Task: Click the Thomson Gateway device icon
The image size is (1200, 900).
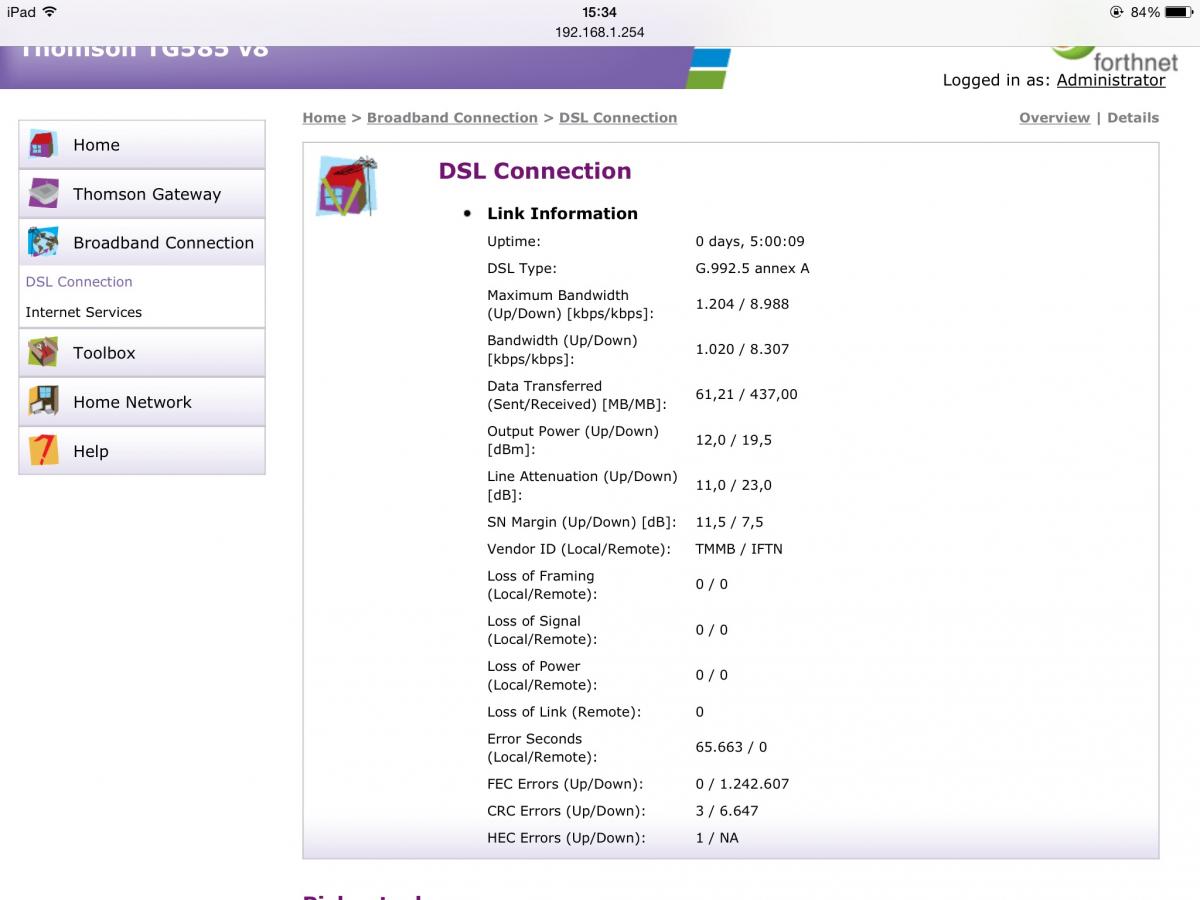Action: [43, 194]
